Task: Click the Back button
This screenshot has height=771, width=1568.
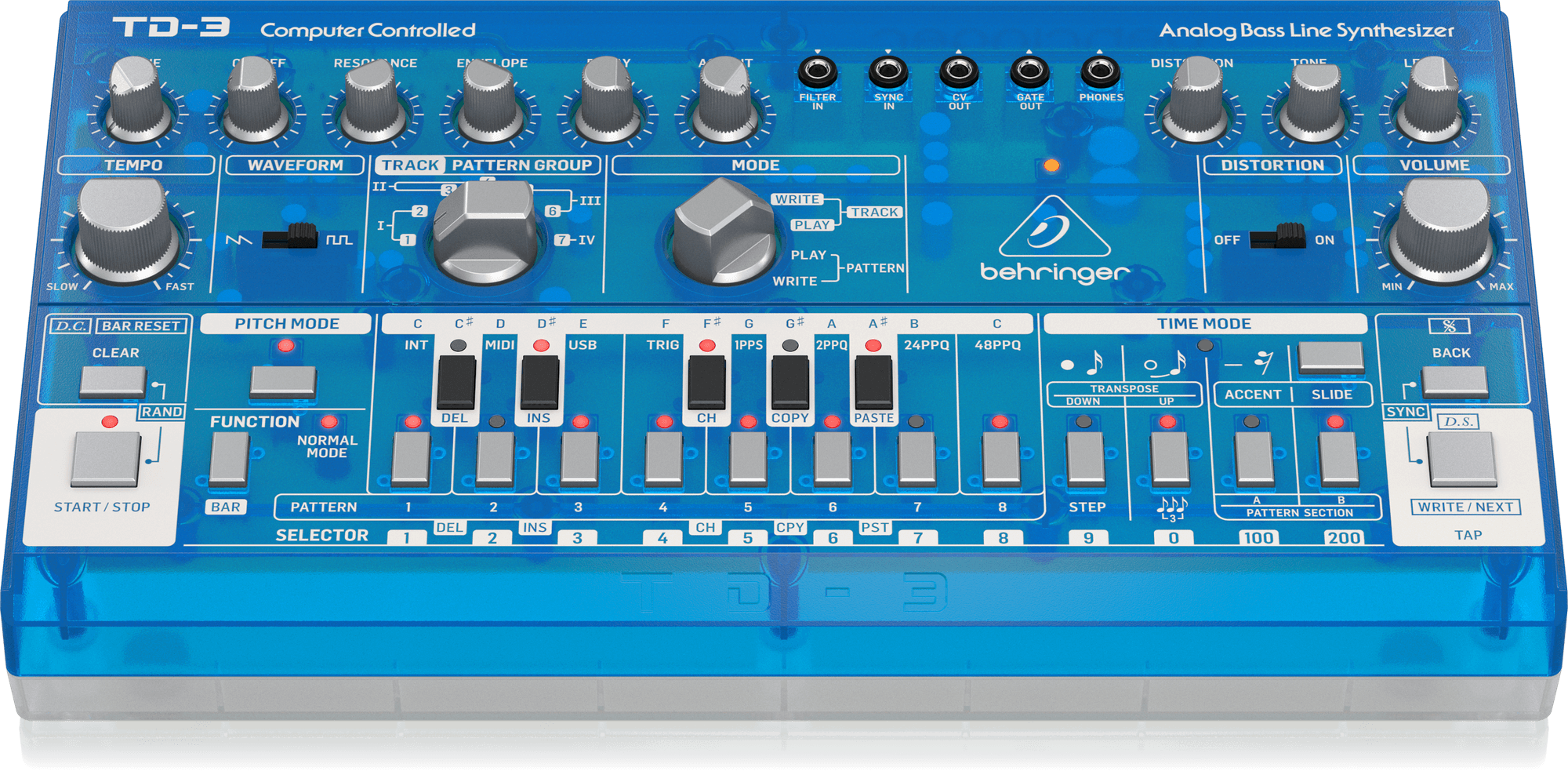Action: (x=1455, y=383)
